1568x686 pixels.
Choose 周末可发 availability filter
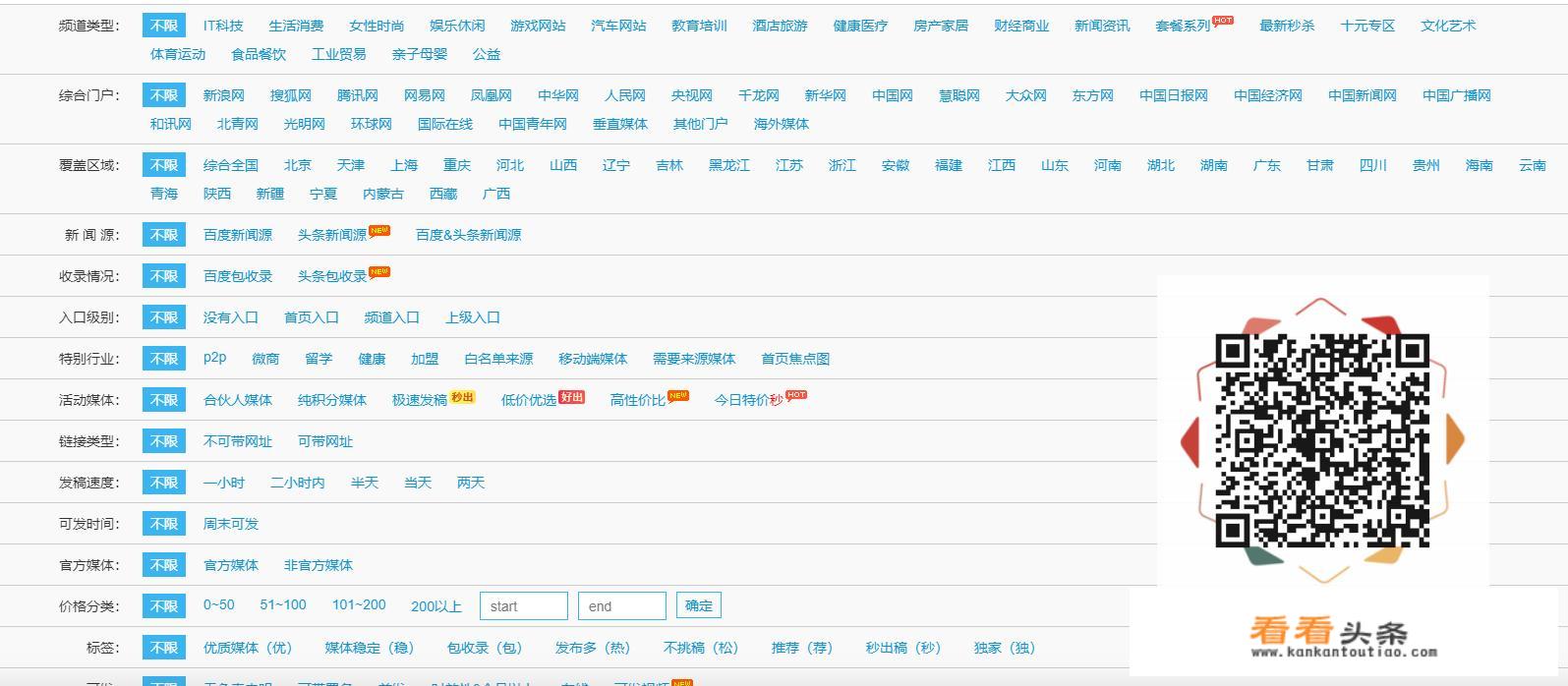(x=231, y=524)
